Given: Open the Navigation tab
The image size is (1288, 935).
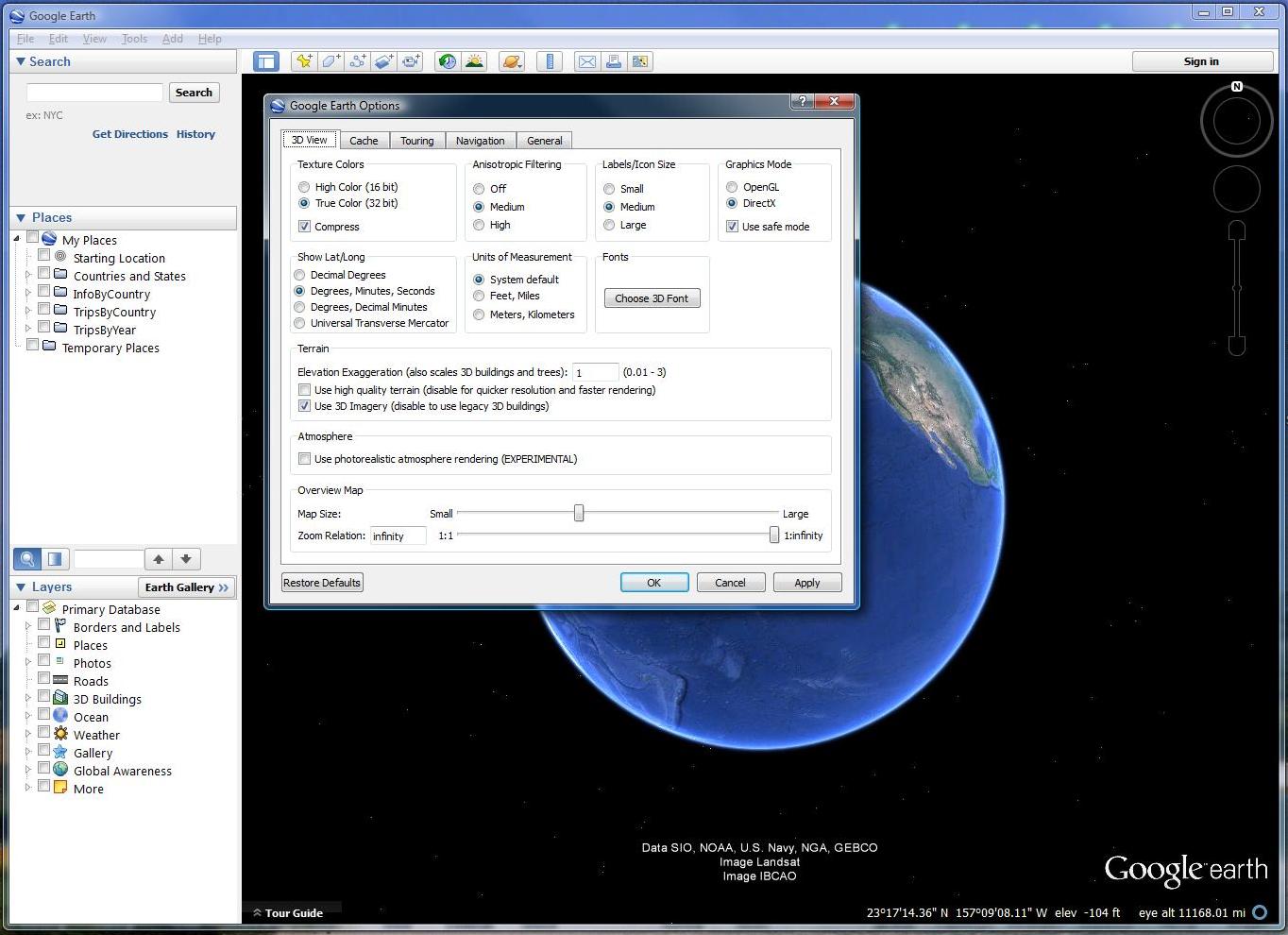Looking at the screenshot, I should (x=480, y=141).
